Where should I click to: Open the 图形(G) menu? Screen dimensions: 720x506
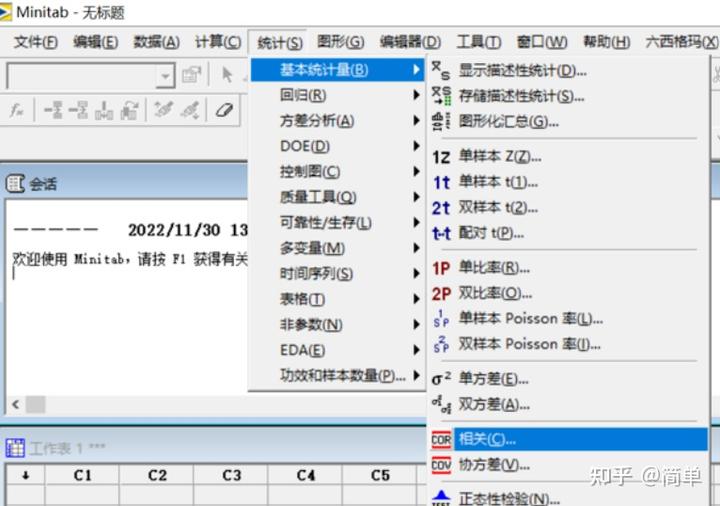[341, 42]
